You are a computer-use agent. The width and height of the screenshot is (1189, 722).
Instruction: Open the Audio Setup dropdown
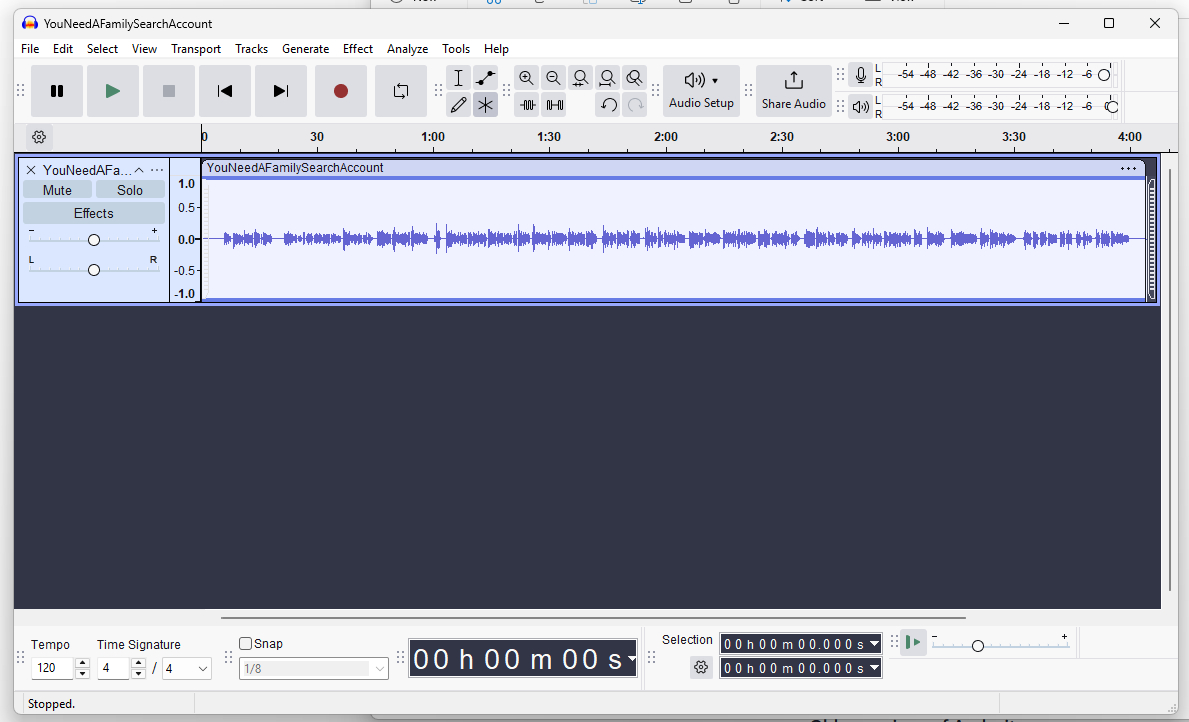point(701,90)
